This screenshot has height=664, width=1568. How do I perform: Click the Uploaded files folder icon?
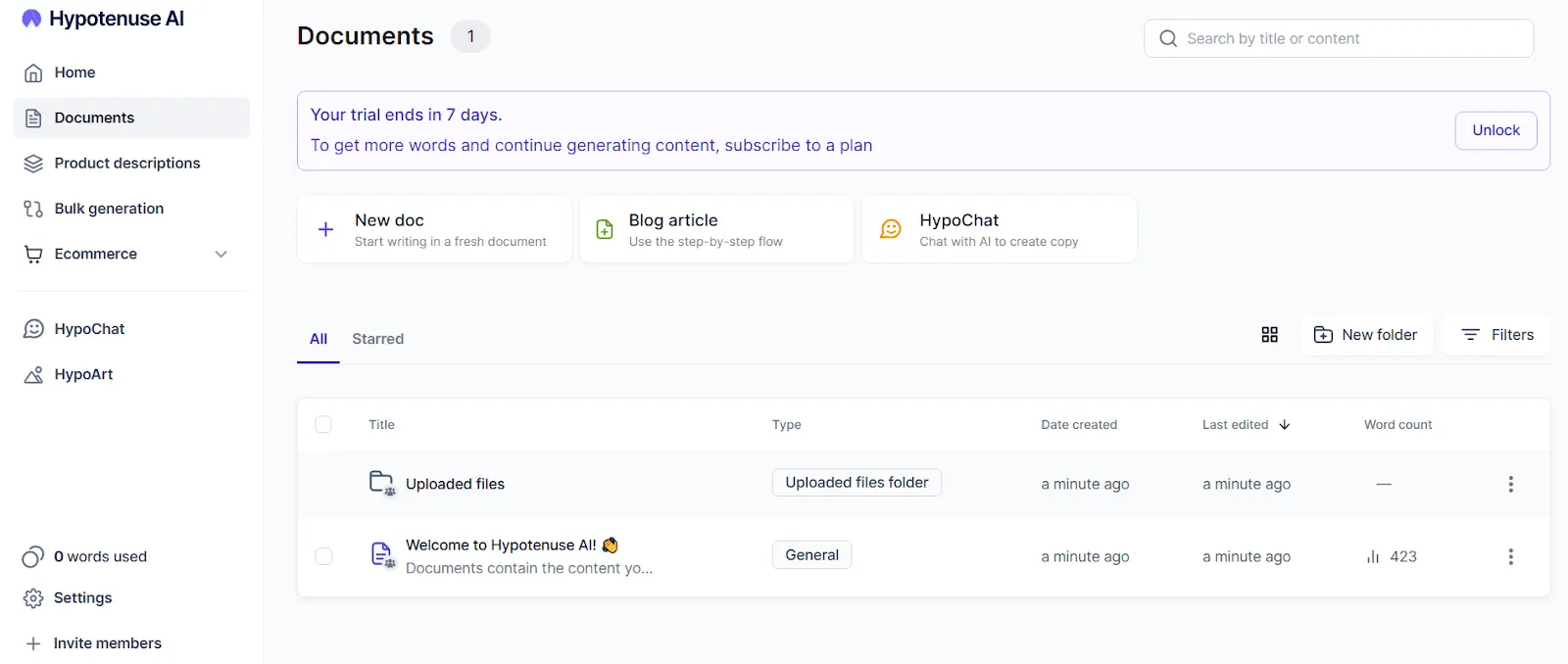(x=381, y=483)
